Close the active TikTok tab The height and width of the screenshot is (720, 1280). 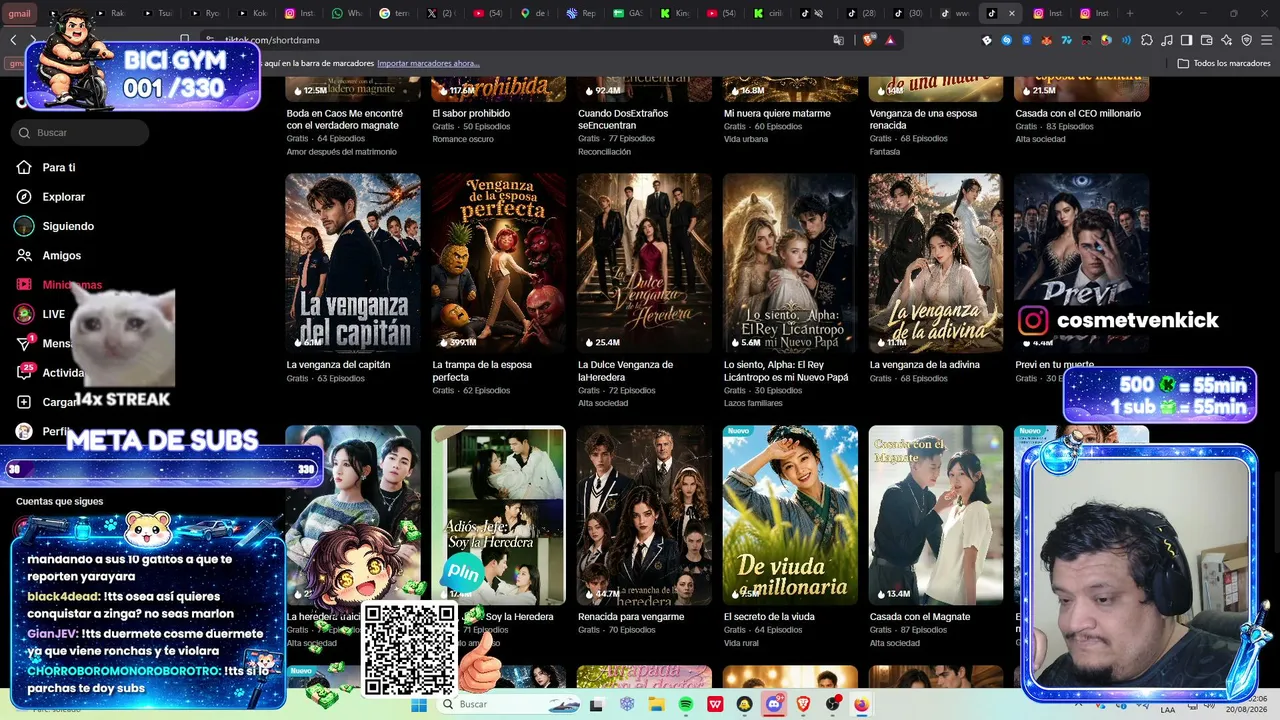1012,13
